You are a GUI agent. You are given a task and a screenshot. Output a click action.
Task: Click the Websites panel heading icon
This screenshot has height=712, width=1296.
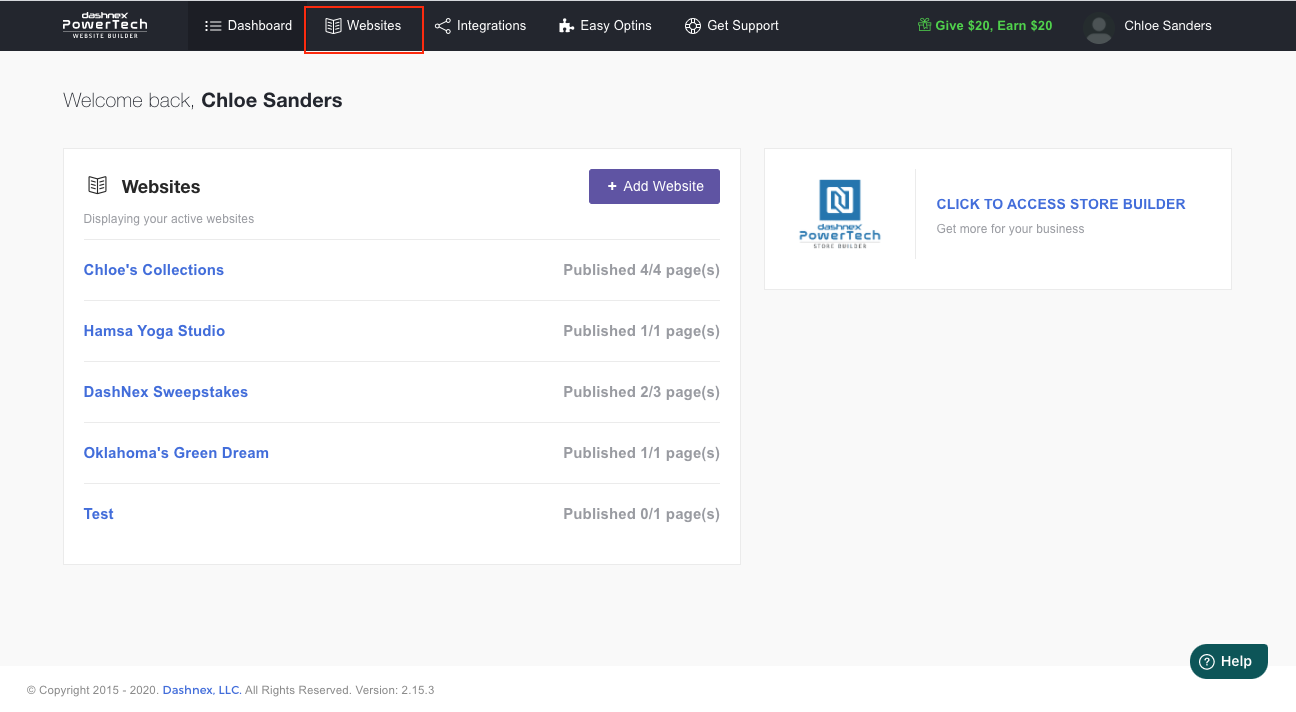(97, 185)
